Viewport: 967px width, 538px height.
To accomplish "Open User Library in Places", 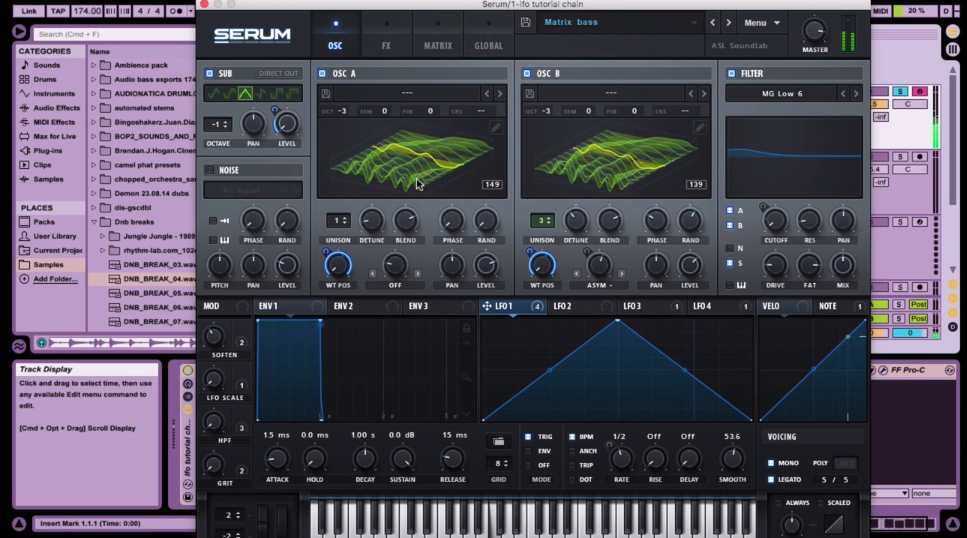I will [x=54, y=236].
